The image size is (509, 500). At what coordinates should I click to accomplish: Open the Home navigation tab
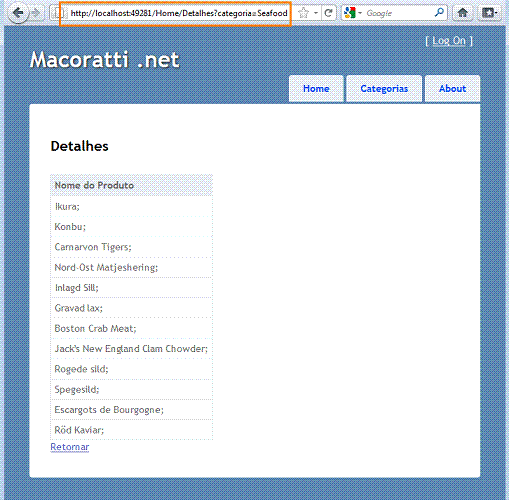[316, 89]
